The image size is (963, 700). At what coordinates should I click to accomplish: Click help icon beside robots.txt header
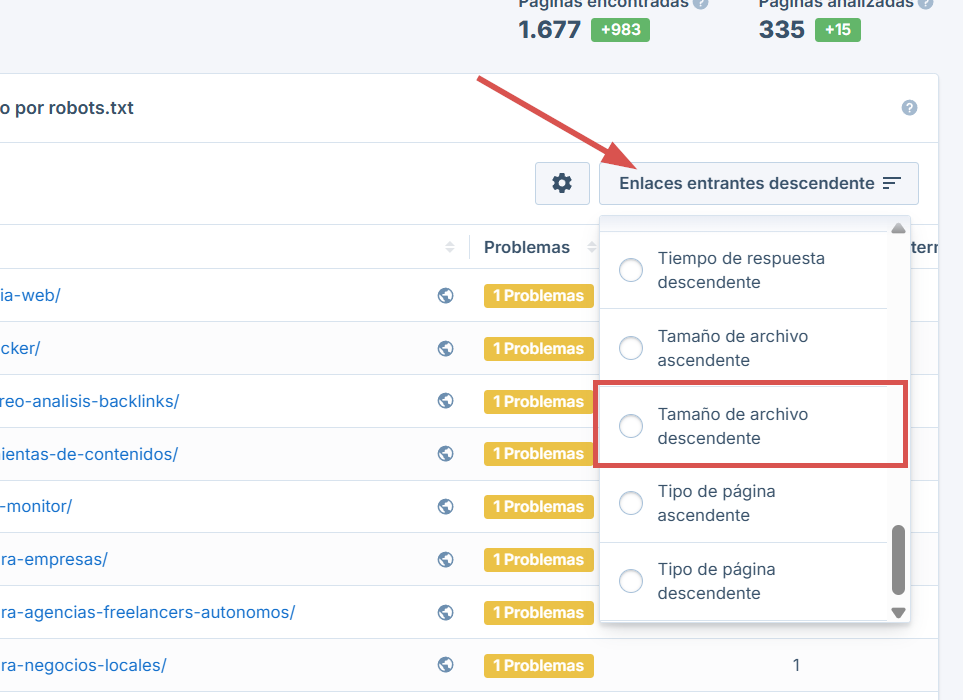tap(909, 108)
